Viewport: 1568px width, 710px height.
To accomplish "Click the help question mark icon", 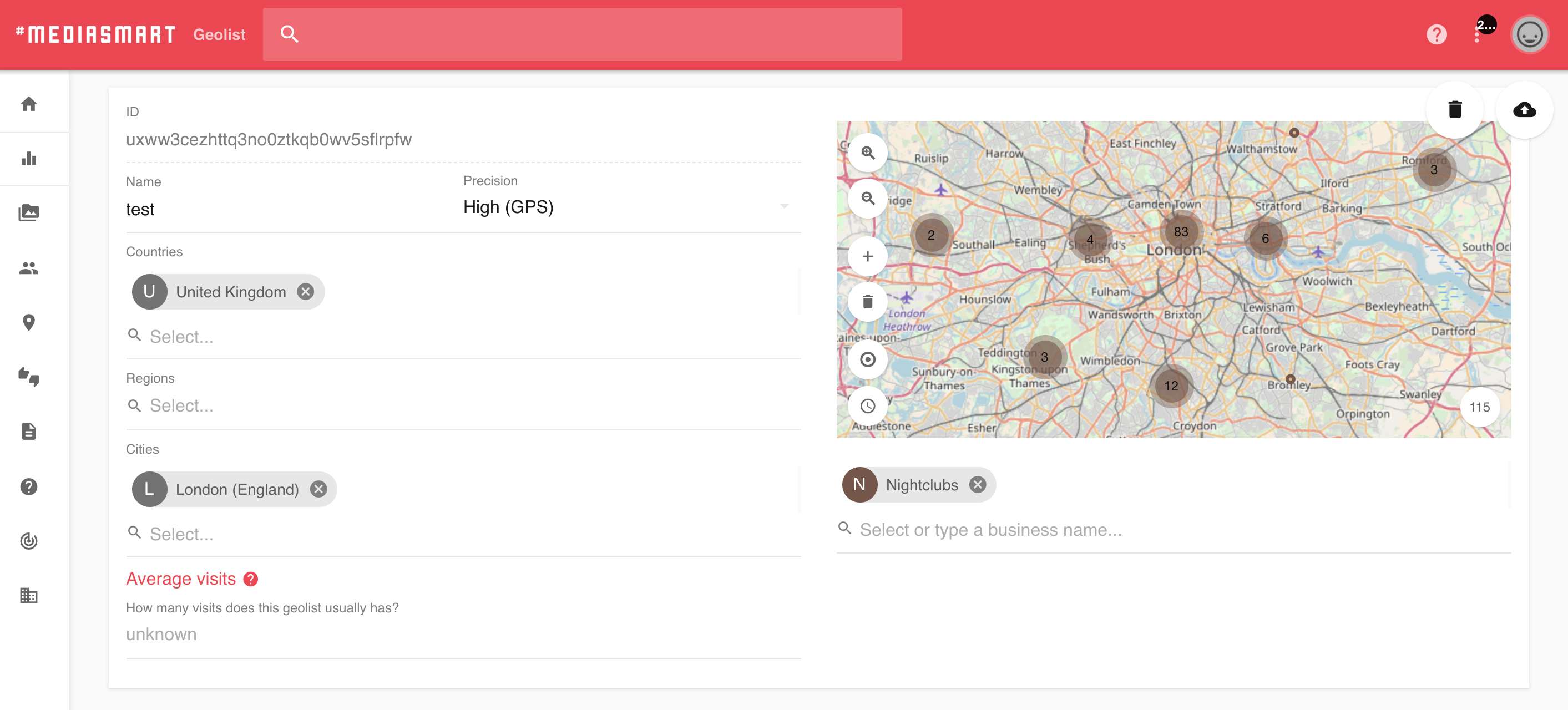I will click(1437, 35).
